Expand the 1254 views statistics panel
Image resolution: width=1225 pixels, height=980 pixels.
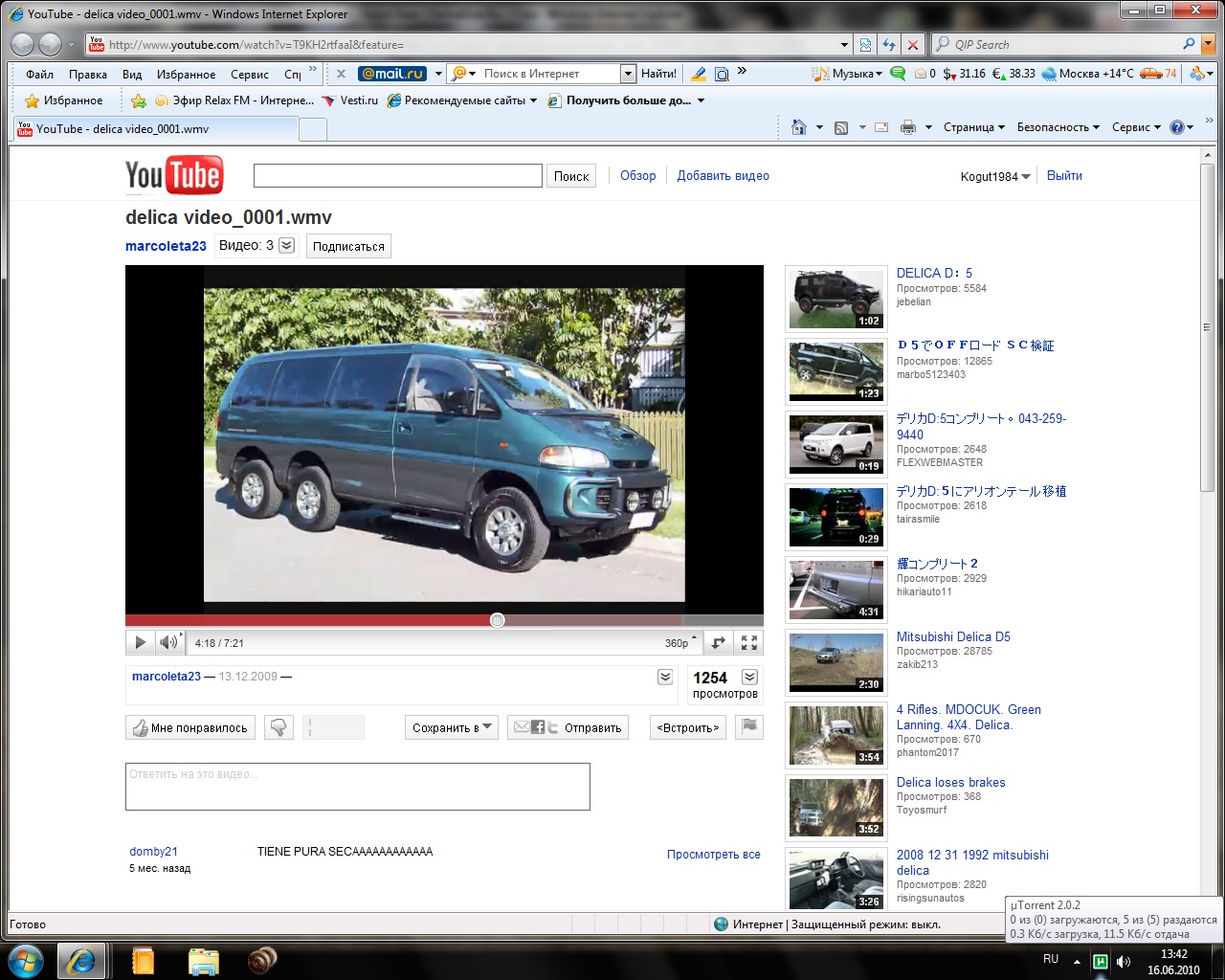click(x=749, y=678)
